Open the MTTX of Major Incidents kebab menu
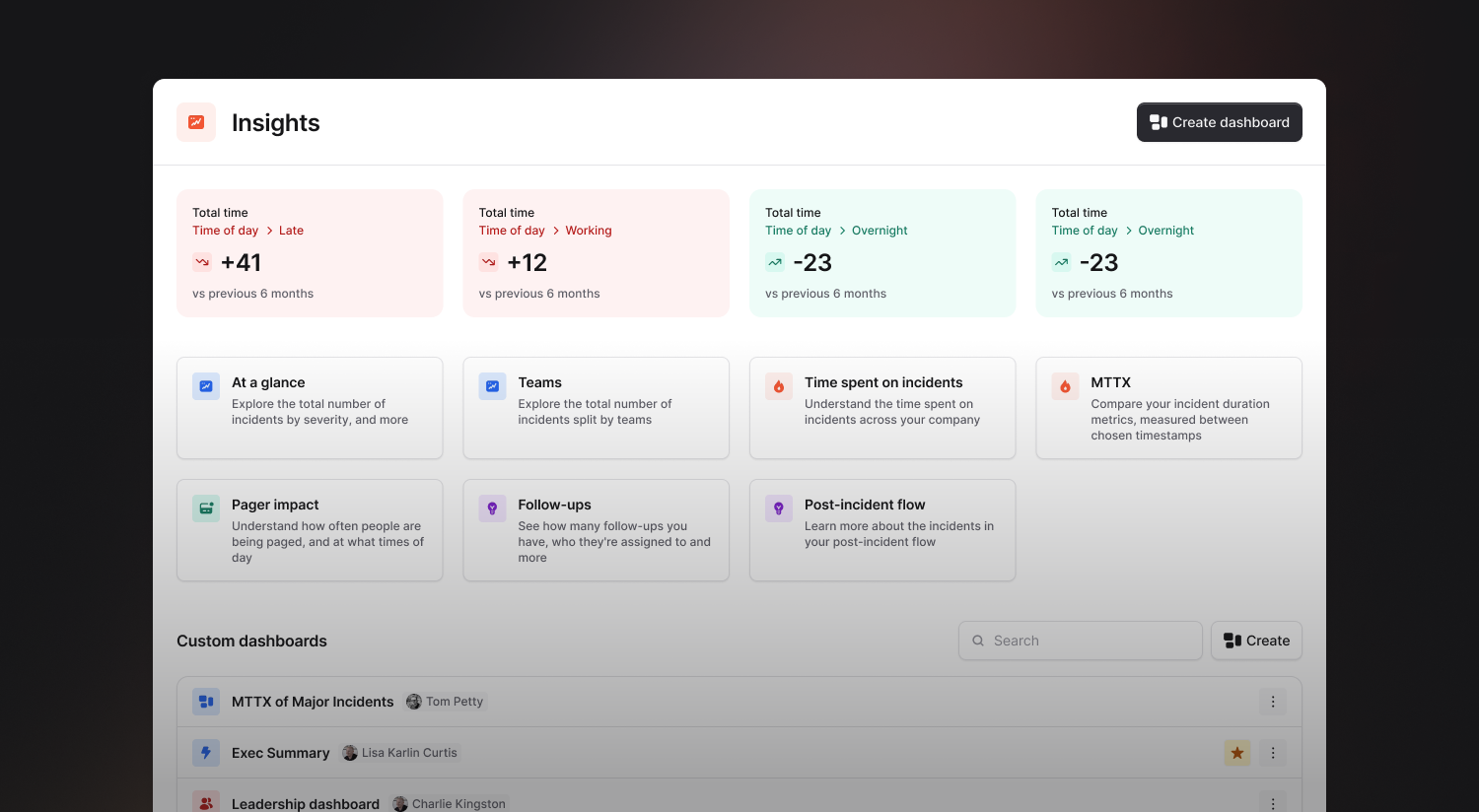1479x812 pixels. tap(1273, 701)
